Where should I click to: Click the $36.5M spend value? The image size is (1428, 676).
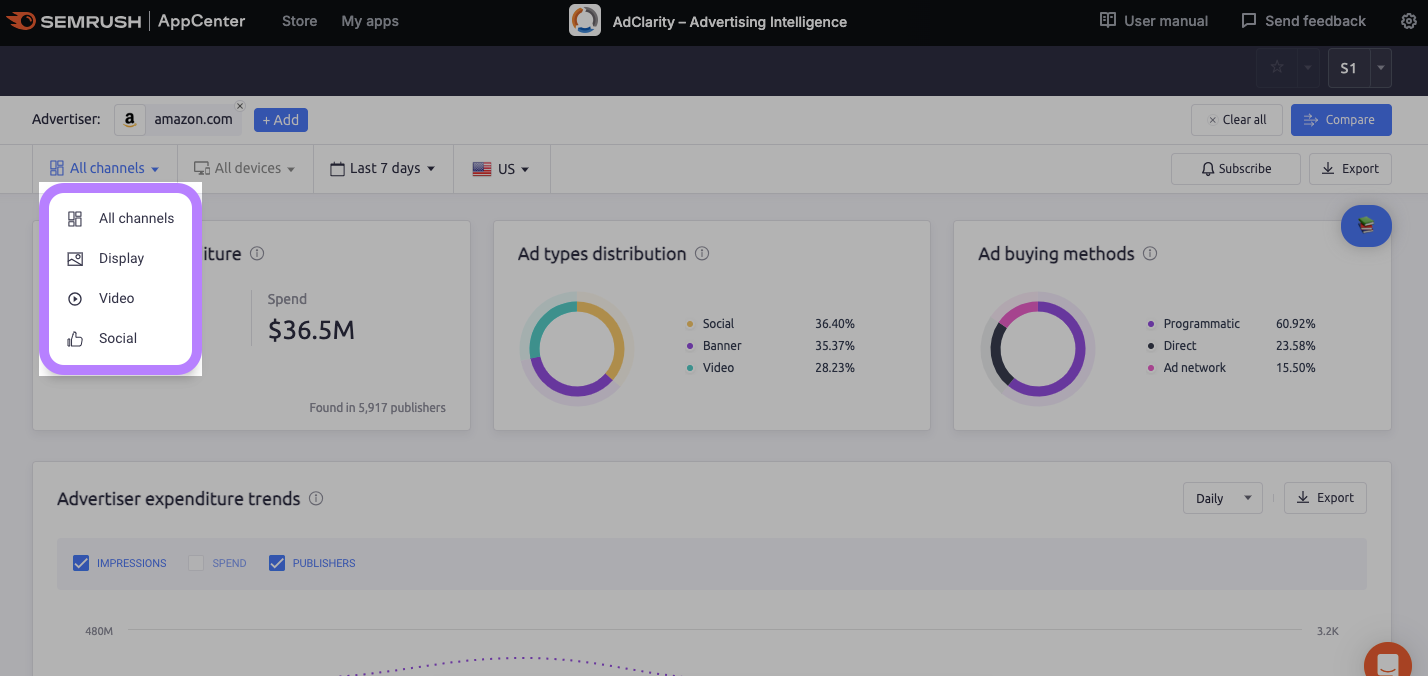pyautogui.click(x=311, y=330)
